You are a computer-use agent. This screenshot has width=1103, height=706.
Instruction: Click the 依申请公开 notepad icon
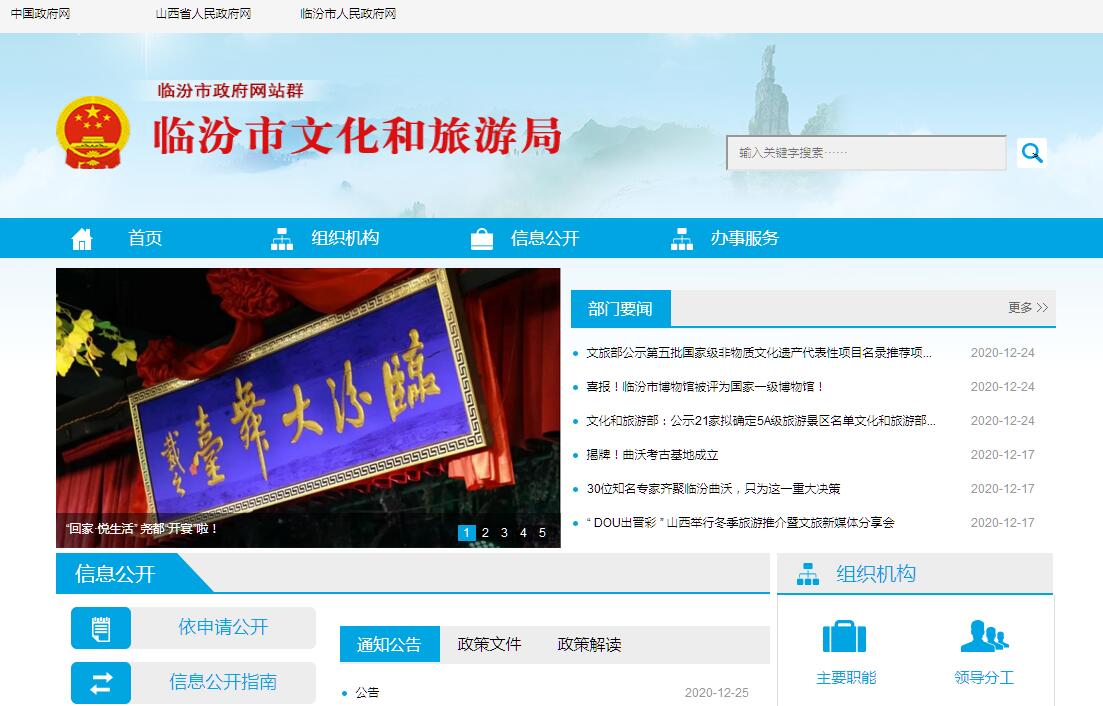(x=101, y=628)
